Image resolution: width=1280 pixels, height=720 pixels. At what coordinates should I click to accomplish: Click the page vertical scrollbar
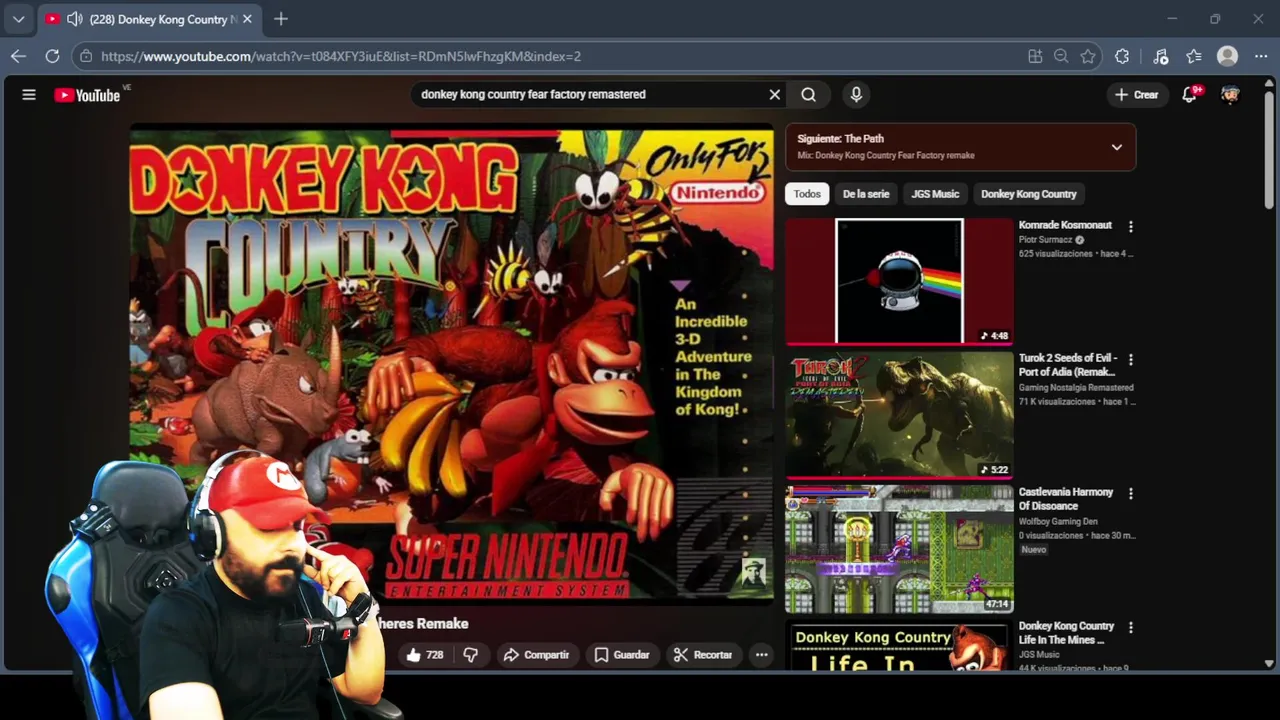tap(1269, 150)
